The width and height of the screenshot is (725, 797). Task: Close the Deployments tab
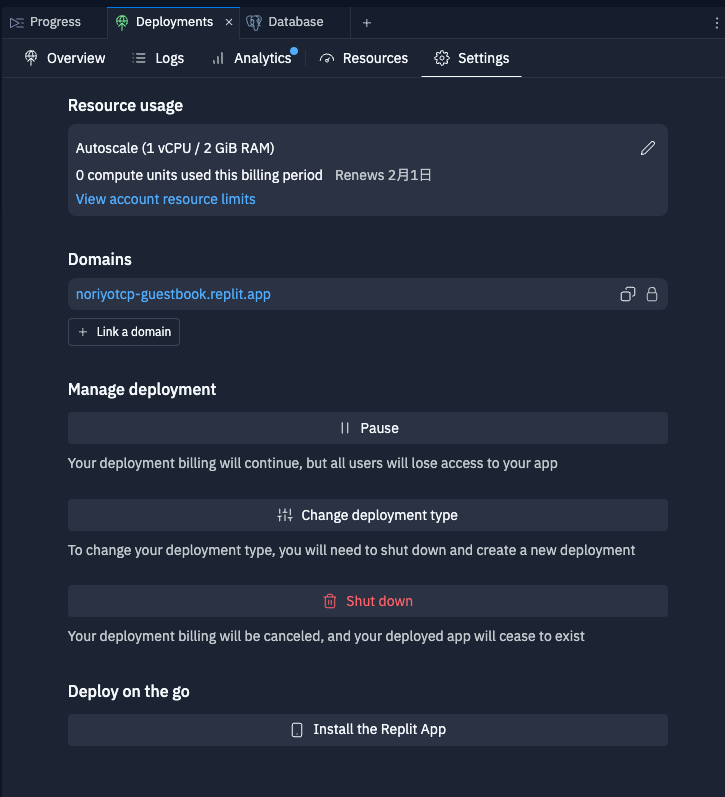[x=229, y=22]
